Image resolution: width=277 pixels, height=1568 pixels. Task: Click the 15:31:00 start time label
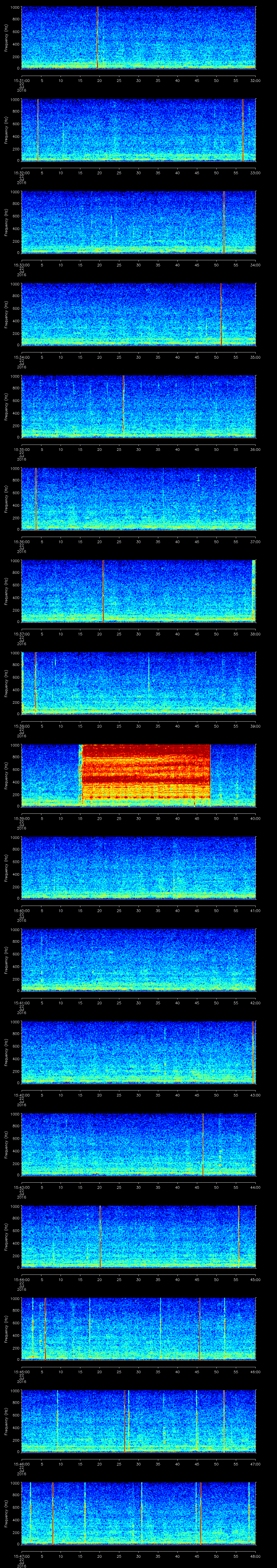pyautogui.click(x=22, y=80)
